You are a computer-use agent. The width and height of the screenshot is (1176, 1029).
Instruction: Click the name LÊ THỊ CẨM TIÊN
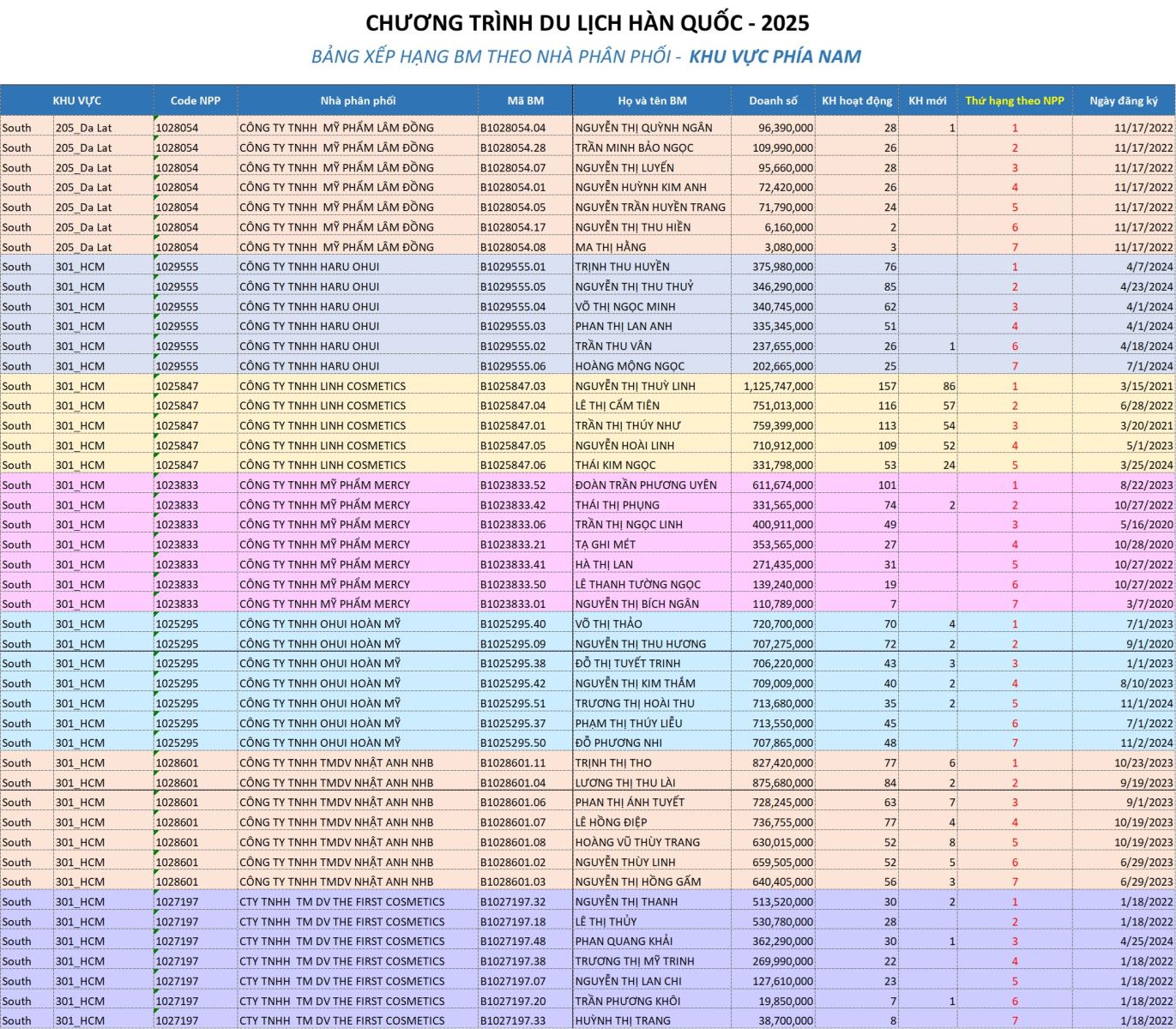(629, 406)
